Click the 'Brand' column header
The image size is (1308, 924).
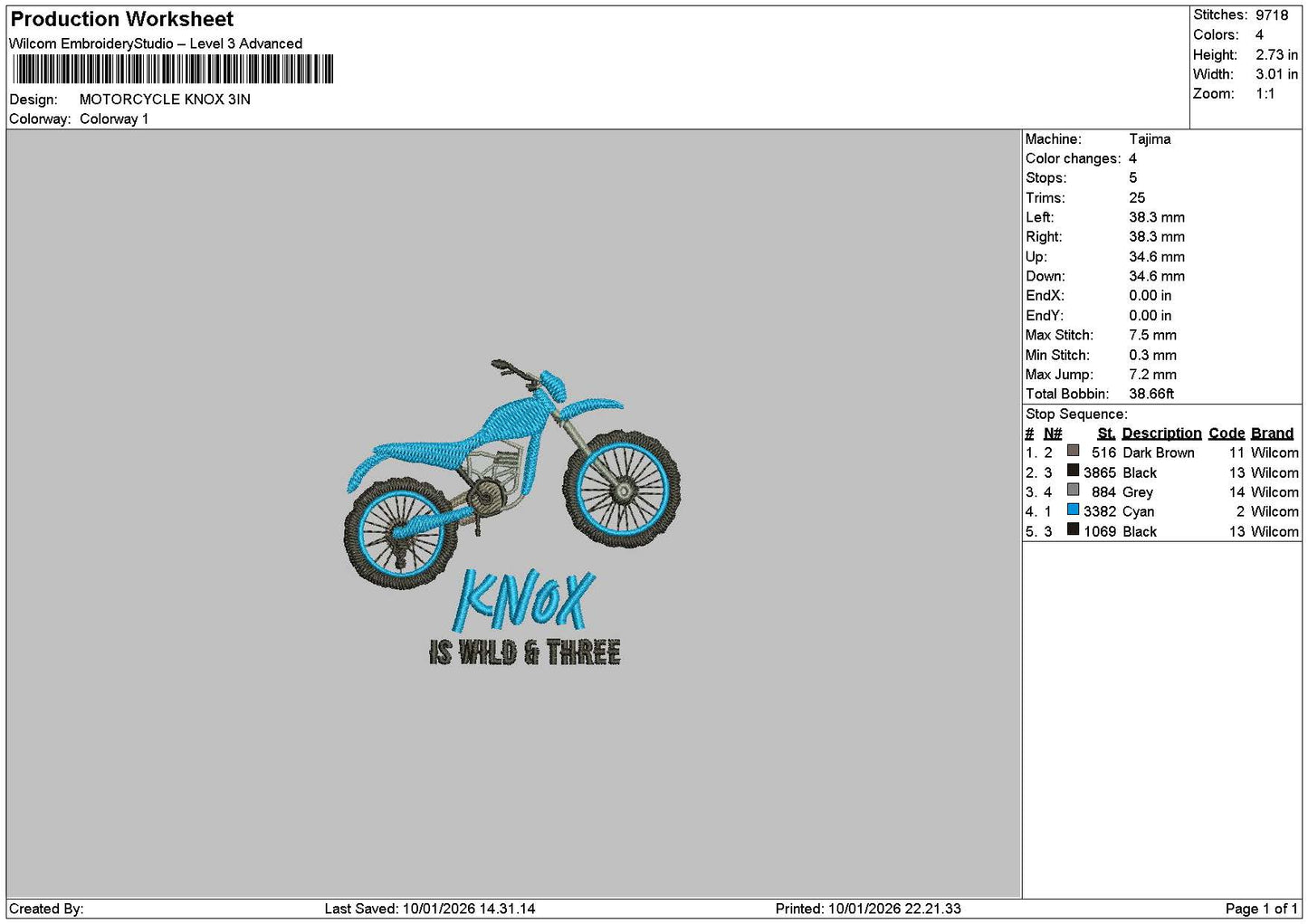[x=1272, y=433]
